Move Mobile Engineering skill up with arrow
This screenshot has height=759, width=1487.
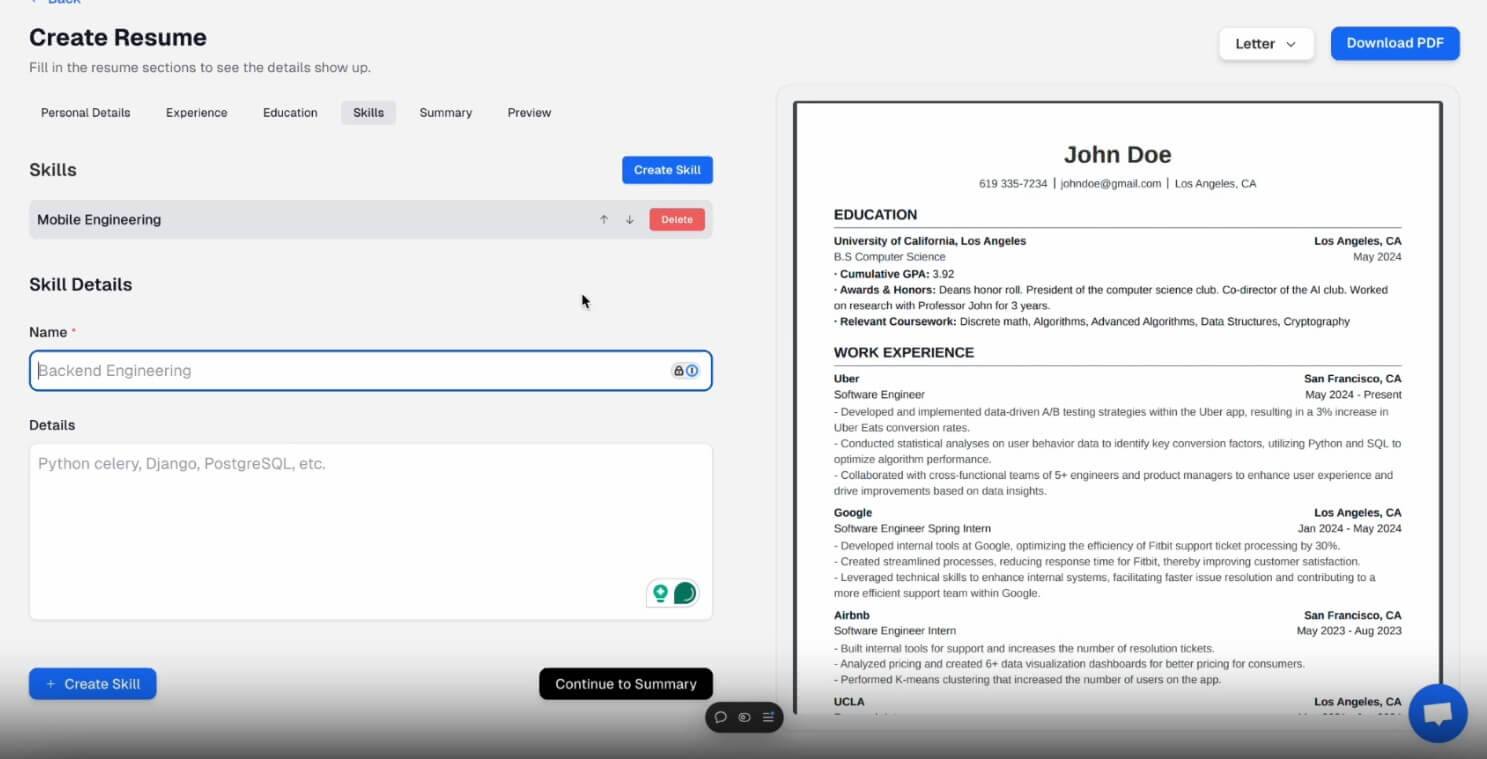tap(604, 220)
